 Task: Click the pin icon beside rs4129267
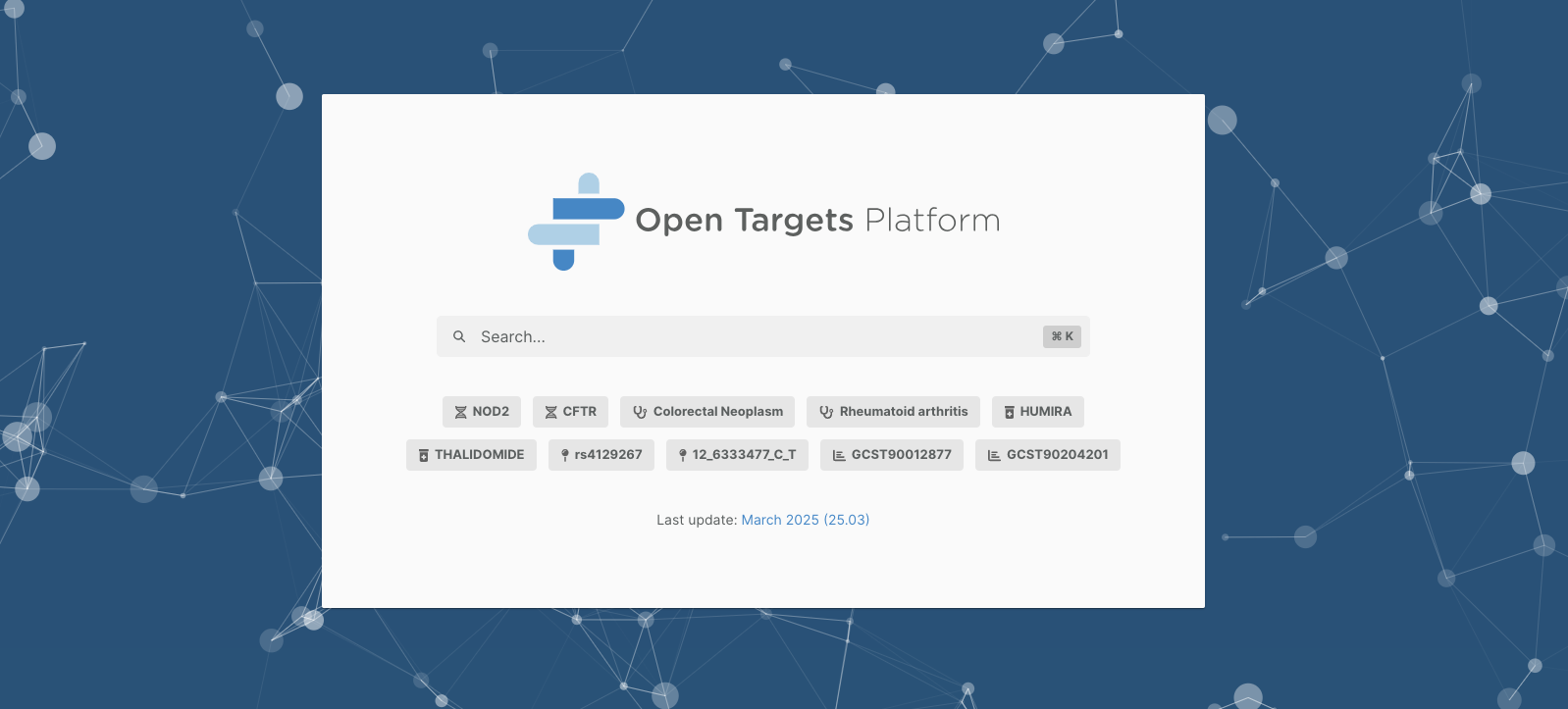[x=565, y=455]
